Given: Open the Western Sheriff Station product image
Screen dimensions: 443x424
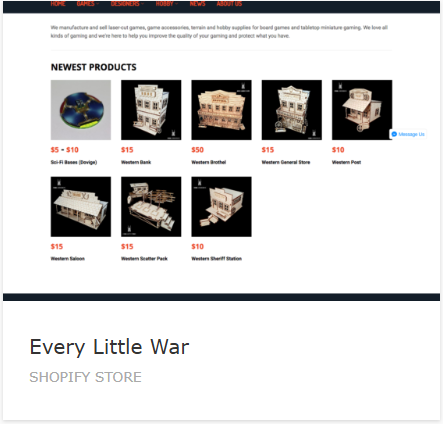Looking at the screenshot, I should 221,207.
